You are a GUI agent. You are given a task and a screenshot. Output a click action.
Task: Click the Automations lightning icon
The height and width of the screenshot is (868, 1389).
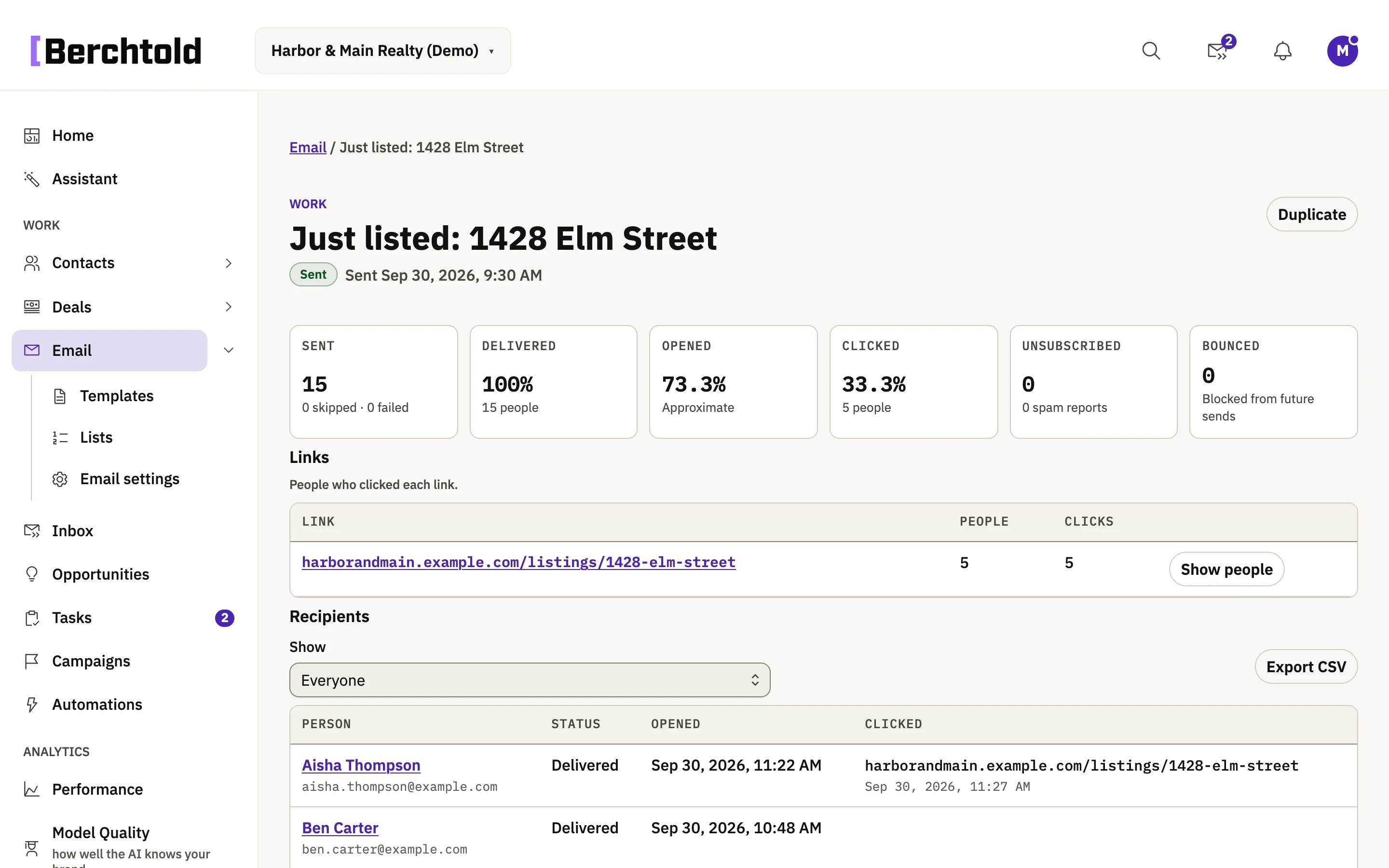coord(31,705)
